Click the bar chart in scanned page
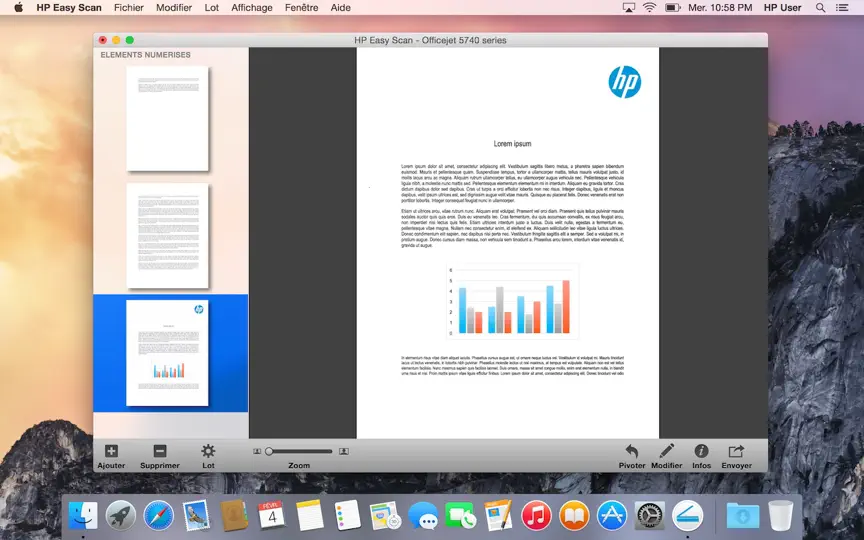 [x=513, y=301]
